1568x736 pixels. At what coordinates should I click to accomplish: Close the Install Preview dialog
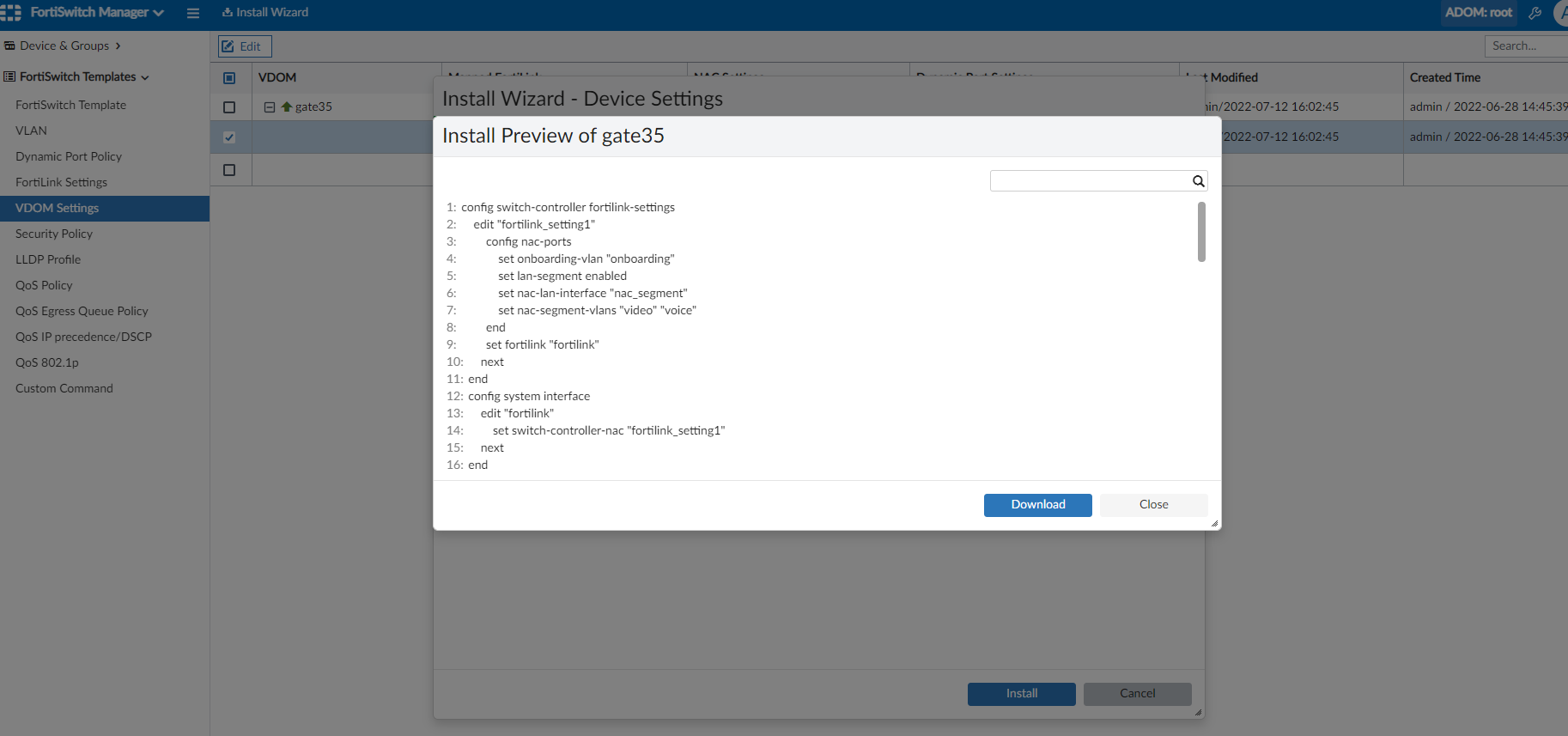[1153, 505]
